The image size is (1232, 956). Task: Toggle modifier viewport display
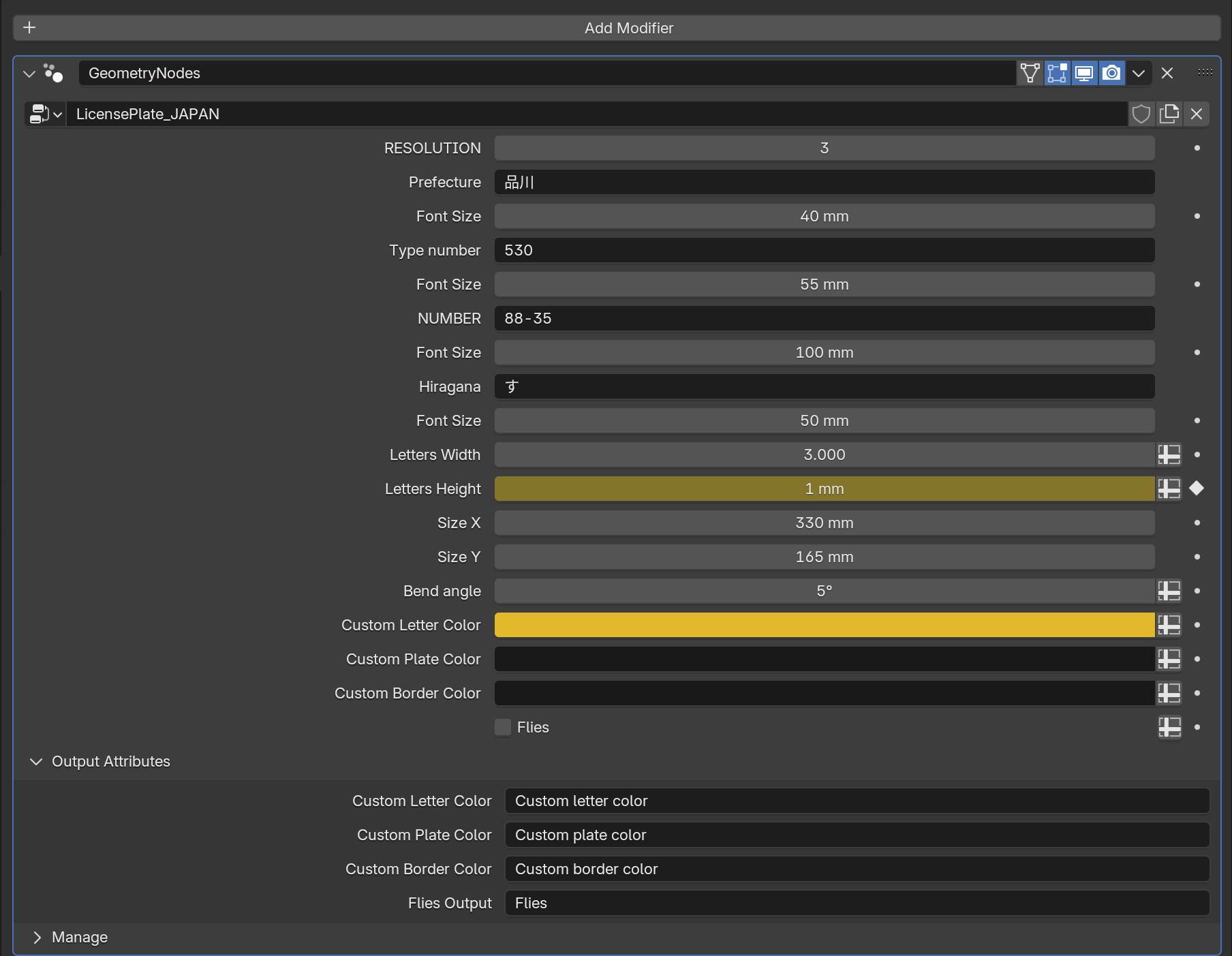pyautogui.click(x=1084, y=73)
